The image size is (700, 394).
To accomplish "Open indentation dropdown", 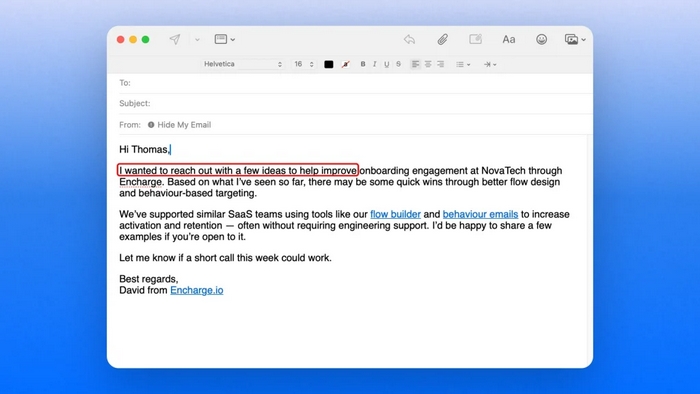I will [x=490, y=64].
